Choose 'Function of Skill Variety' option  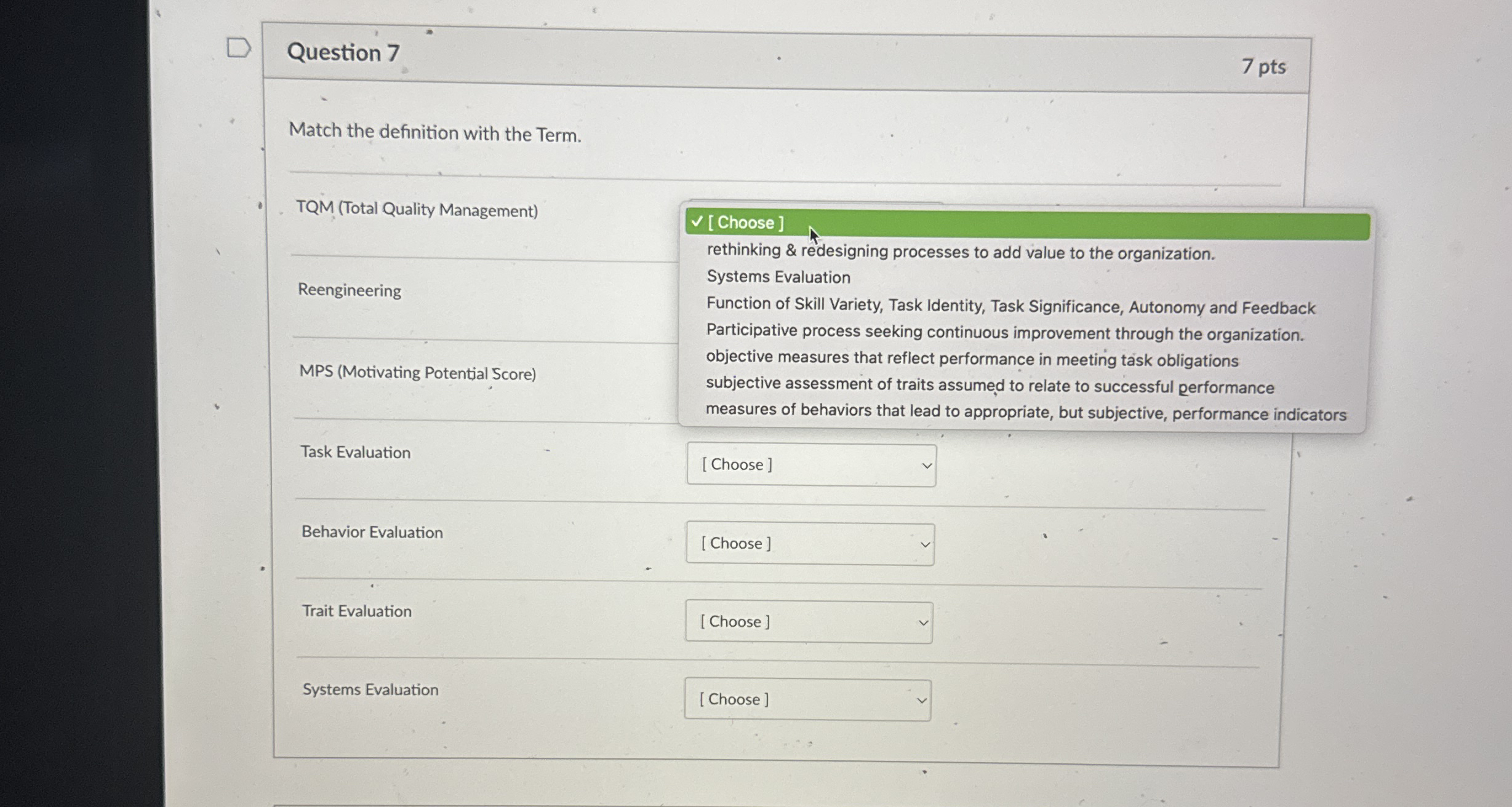tap(1010, 306)
